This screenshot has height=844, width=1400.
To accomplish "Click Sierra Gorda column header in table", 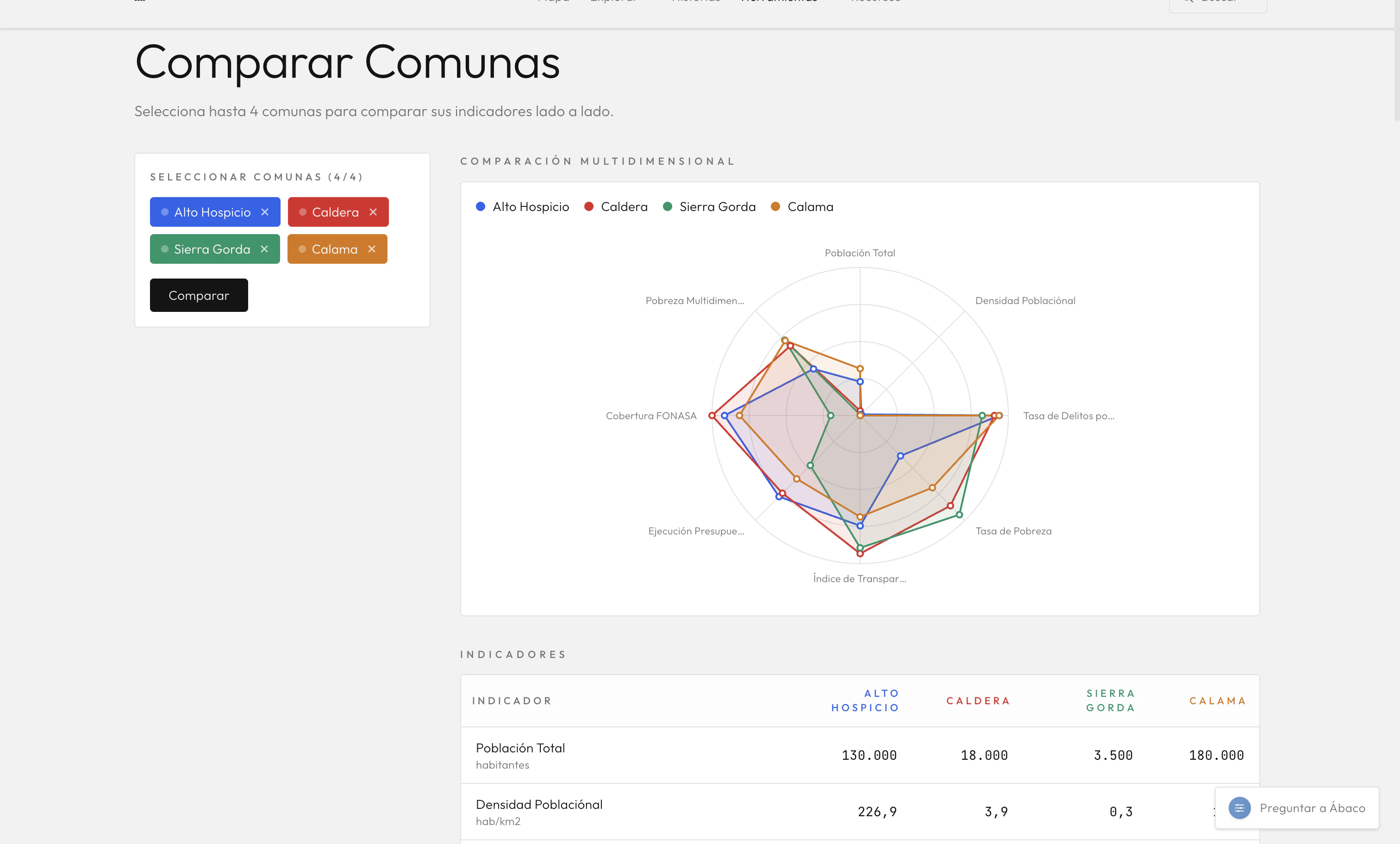I will (x=1110, y=700).
